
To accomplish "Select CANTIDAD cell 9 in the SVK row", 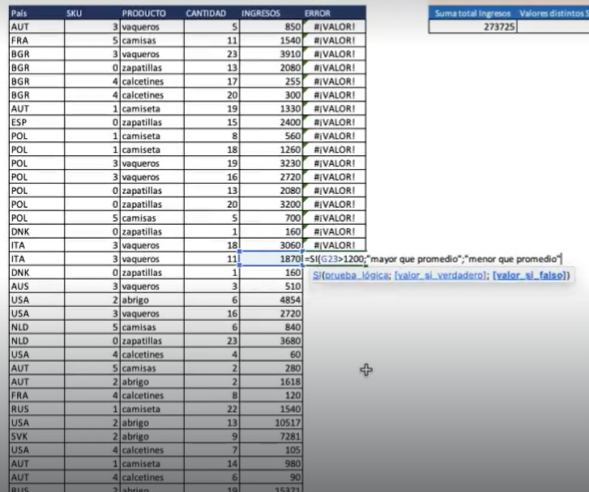I will pyautogui.click(x=212, y=436).
